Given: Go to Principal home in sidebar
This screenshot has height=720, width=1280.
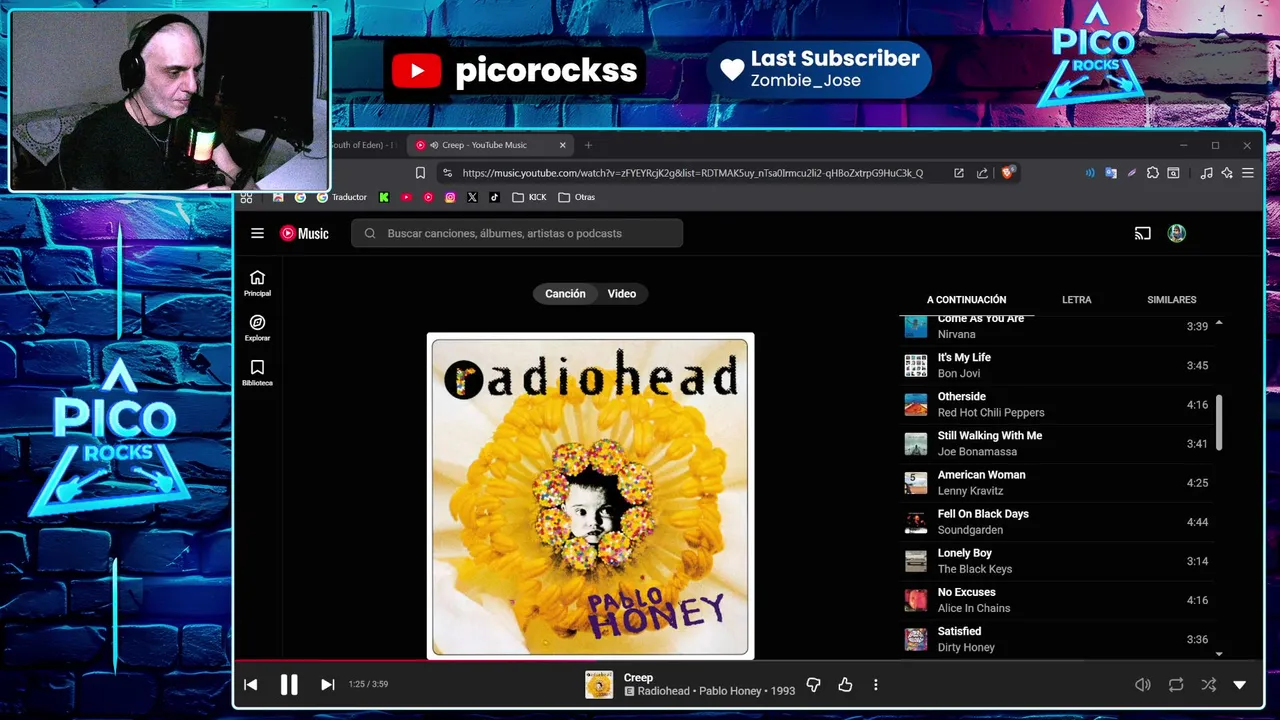Looking at the screenshot, I should [257, 283].
